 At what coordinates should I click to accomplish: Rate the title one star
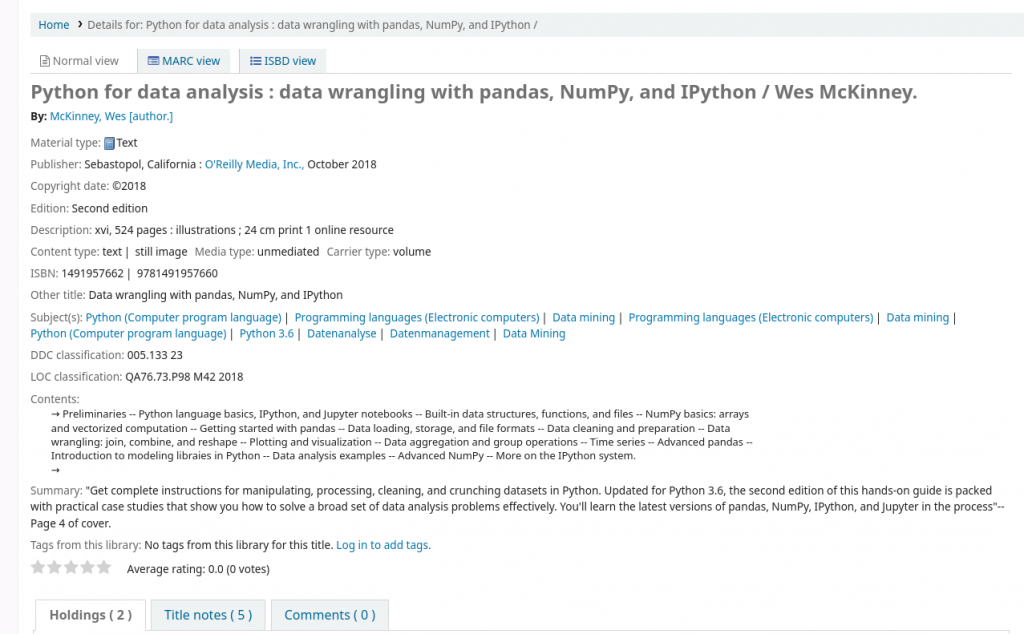(x=38, y=567)
